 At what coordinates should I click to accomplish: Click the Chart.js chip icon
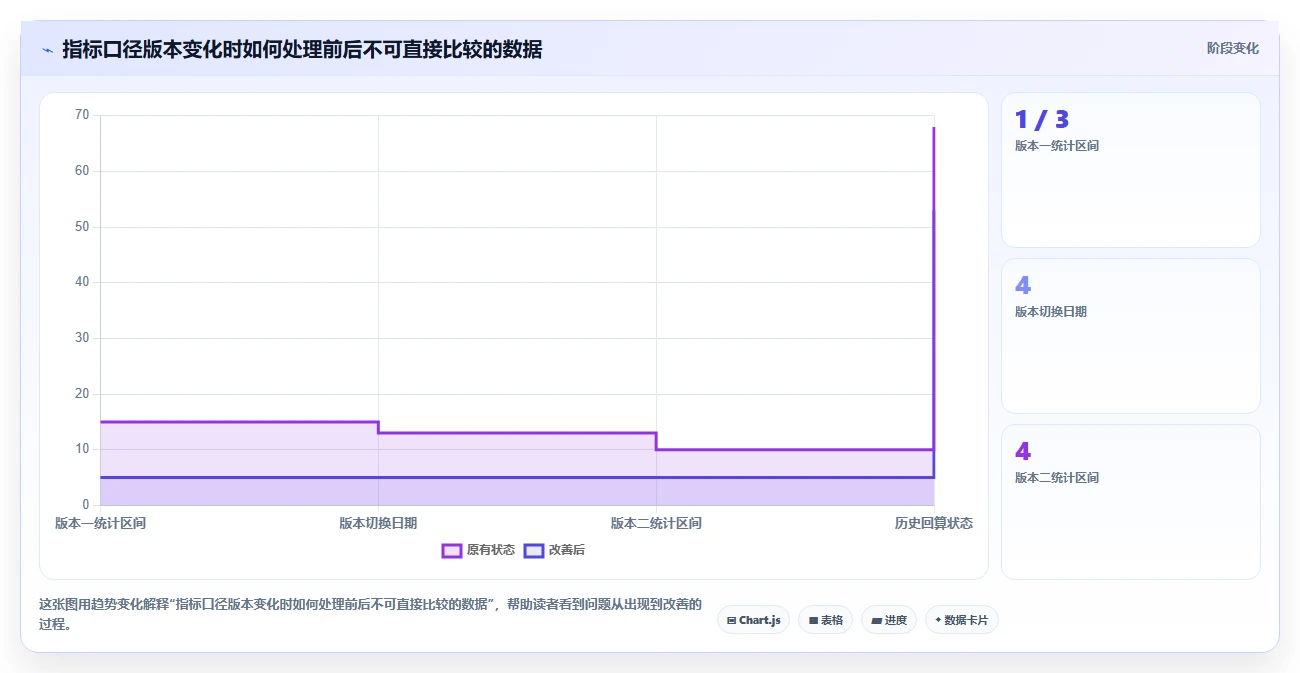click(731, 620)
